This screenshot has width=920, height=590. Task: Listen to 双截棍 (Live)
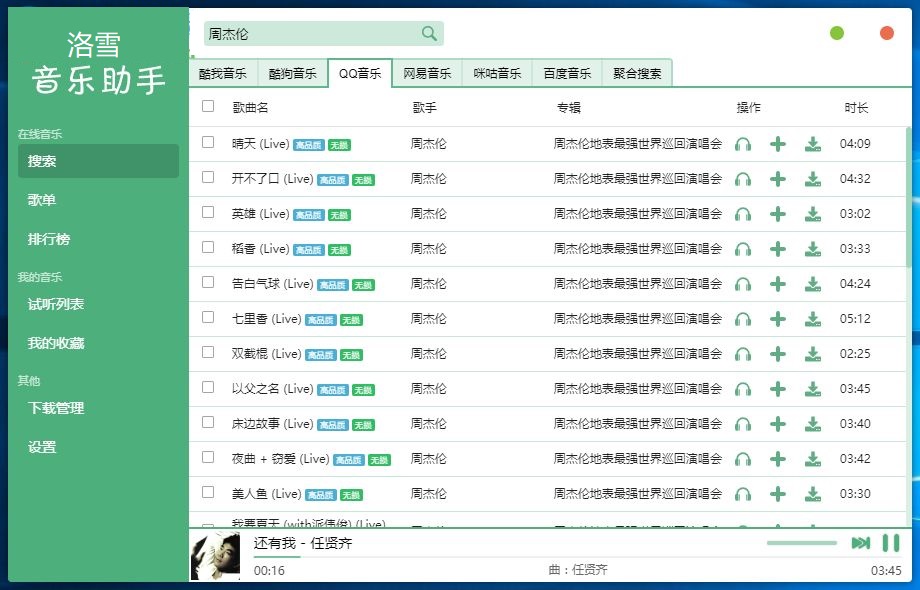(x=743, y=354)
